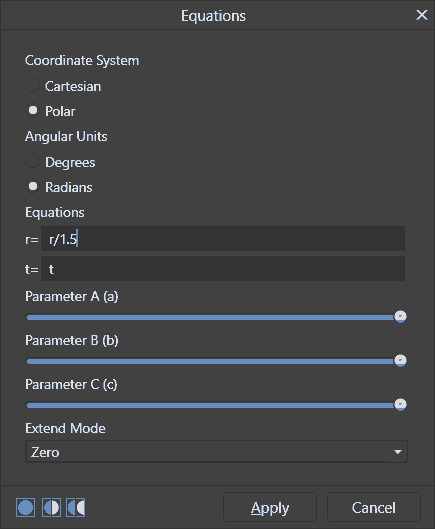
Task: Click the Equations dialog title bar
Action: [x=213, y=16]
